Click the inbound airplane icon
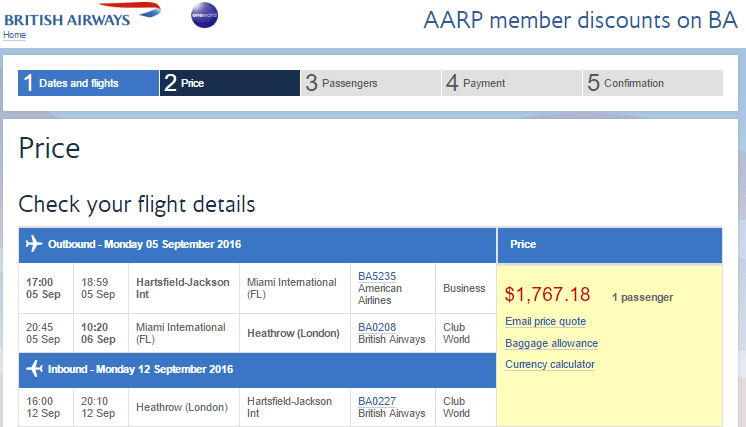 (x=34, y=369)
